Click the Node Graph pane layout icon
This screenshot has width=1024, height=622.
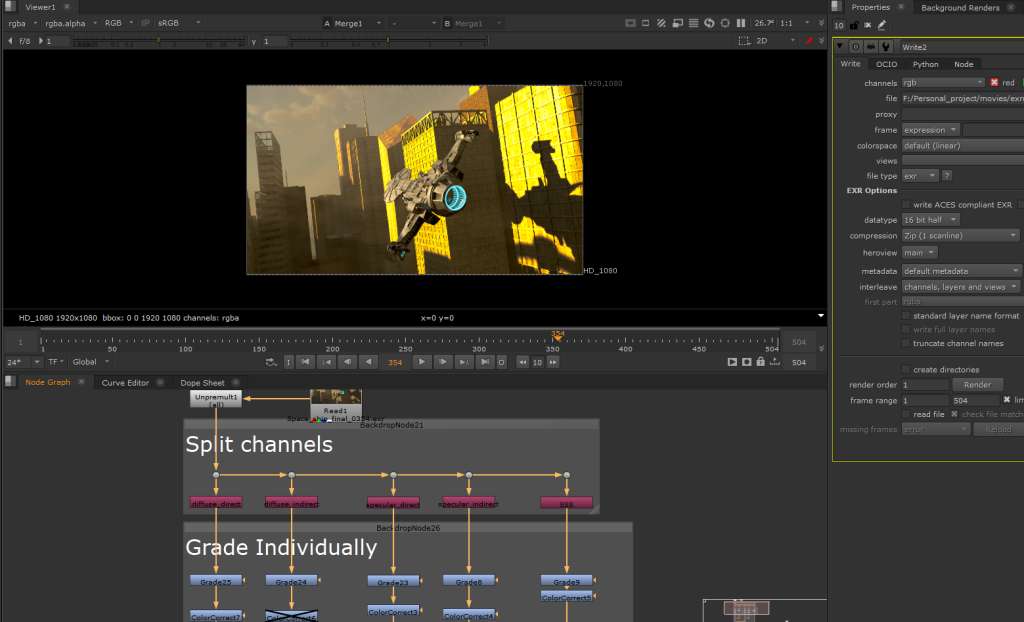click(x=10, y=382)
